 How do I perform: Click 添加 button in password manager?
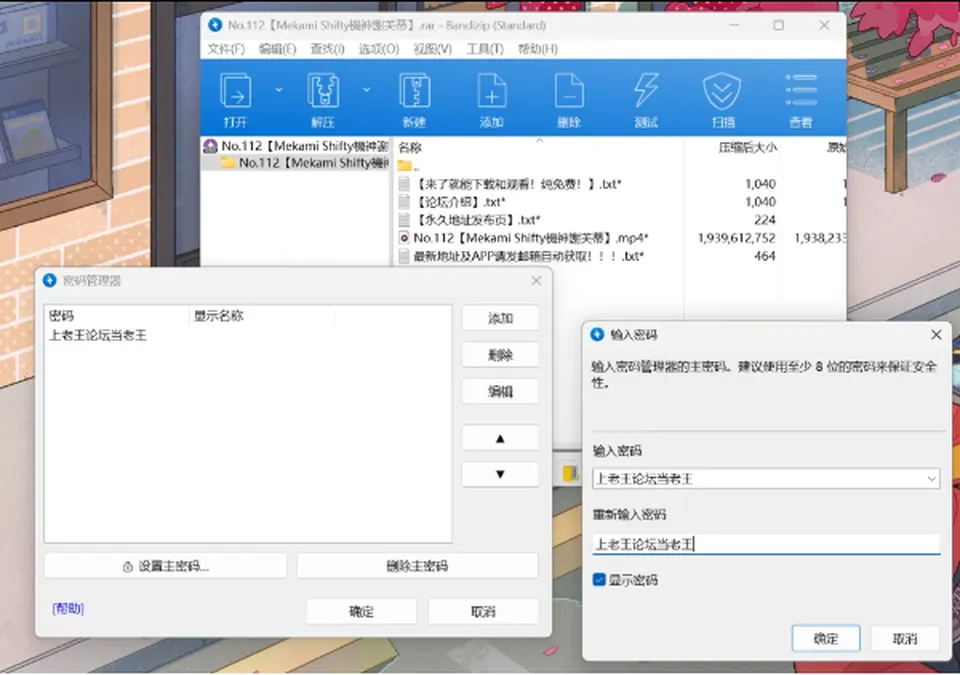(500, 319)
